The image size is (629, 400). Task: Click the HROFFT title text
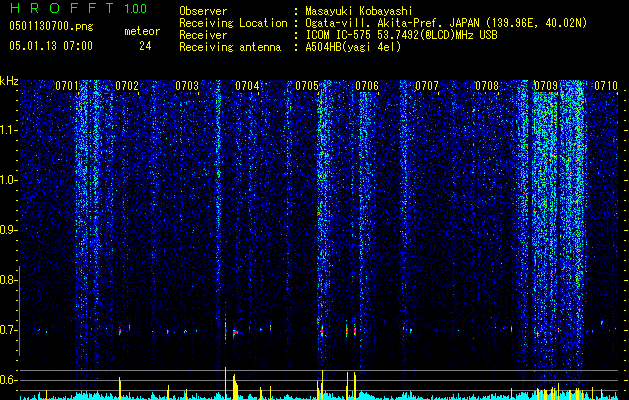click(62, 8)
